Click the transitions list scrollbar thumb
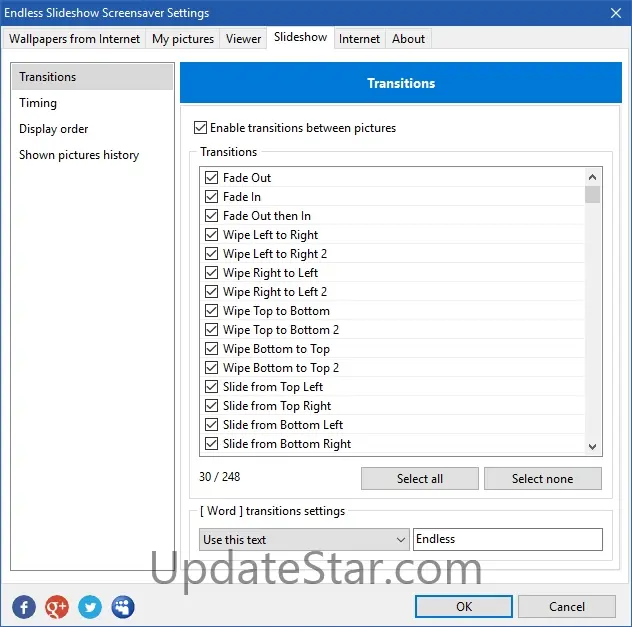 pyautogui.click(x=592, y=194)
